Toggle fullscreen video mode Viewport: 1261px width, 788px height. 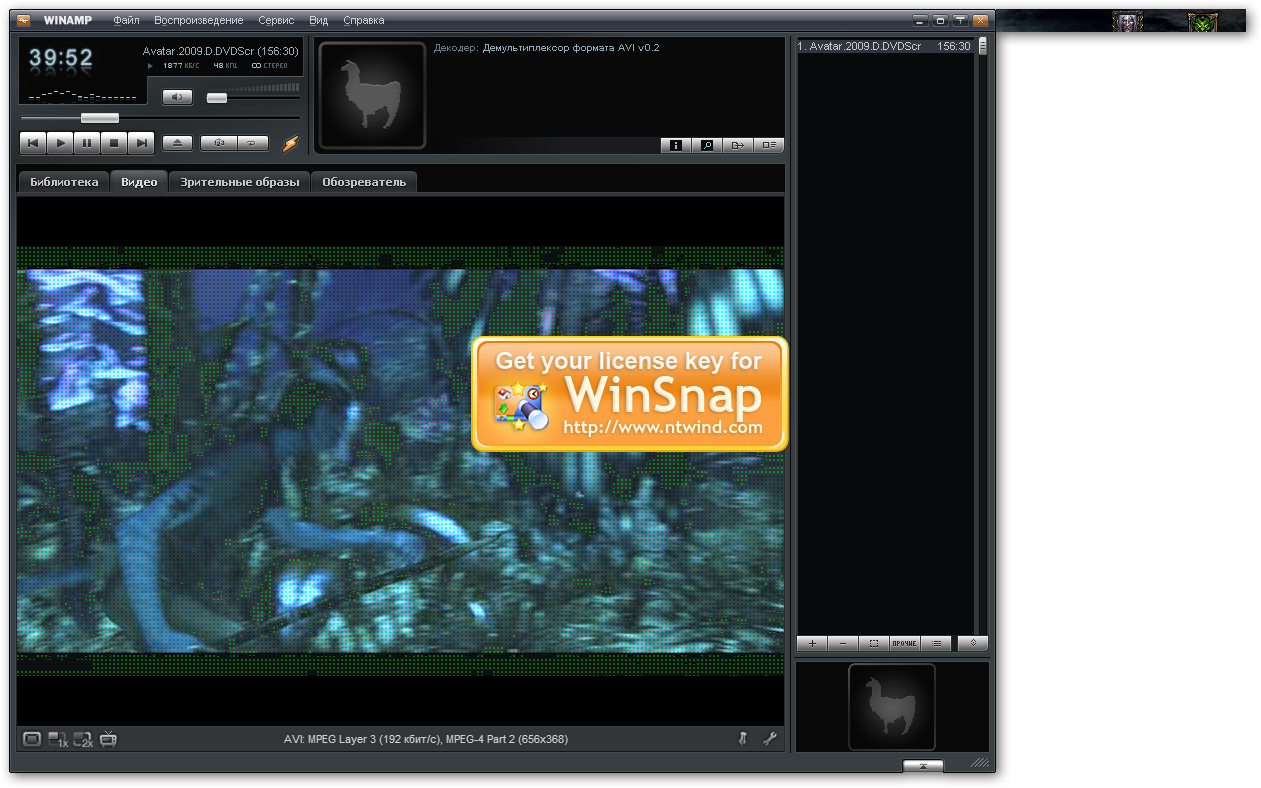32,739
